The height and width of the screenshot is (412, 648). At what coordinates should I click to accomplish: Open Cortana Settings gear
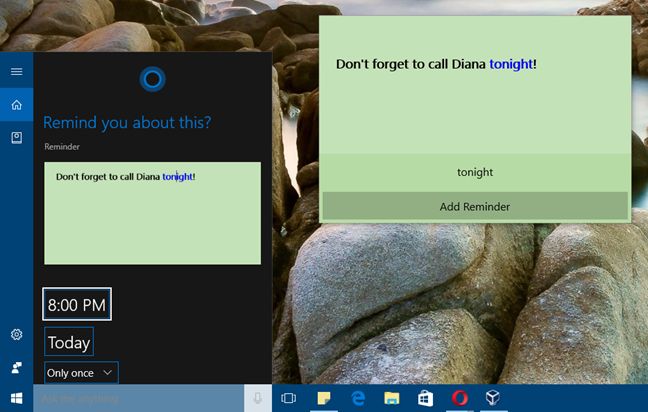[x=17, y=334]
